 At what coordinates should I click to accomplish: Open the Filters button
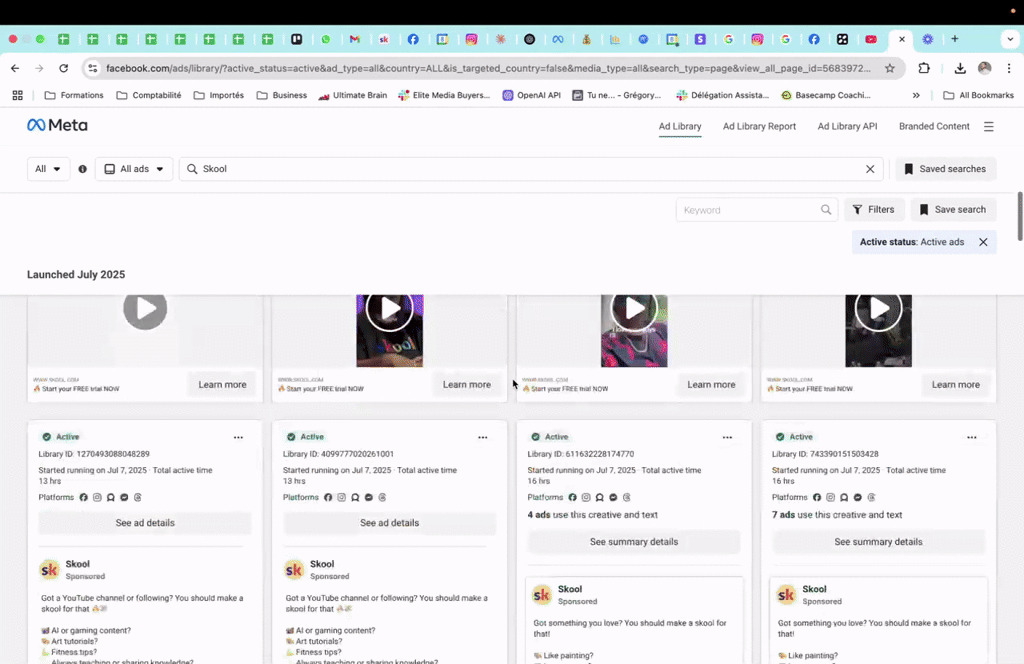(874, 210)
